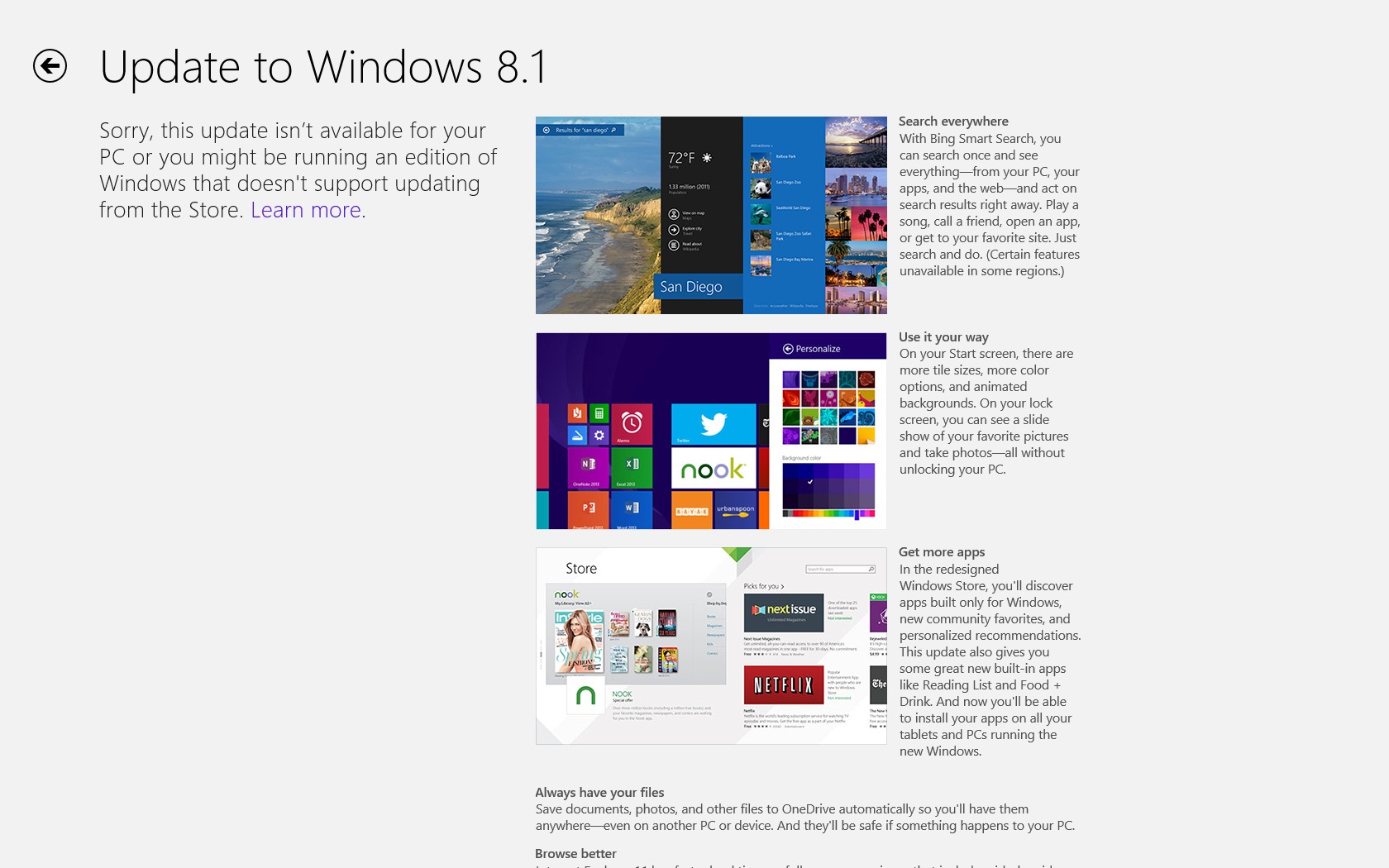The image size is (1389, 868).
Task: Click the 'In the redesigned Windows Store' paragraph
Action: point(990,661)
